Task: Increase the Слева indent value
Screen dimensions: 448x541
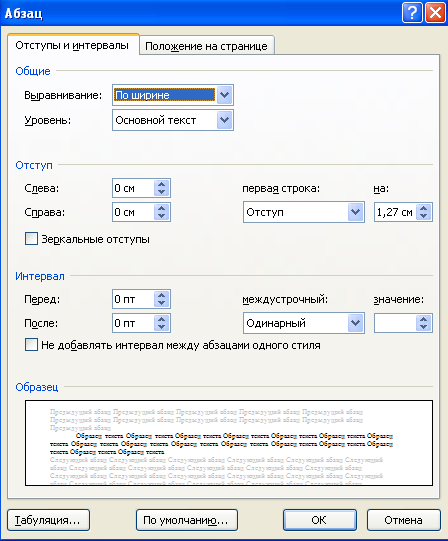Action: pyautogui.click(x=162, y=184)
